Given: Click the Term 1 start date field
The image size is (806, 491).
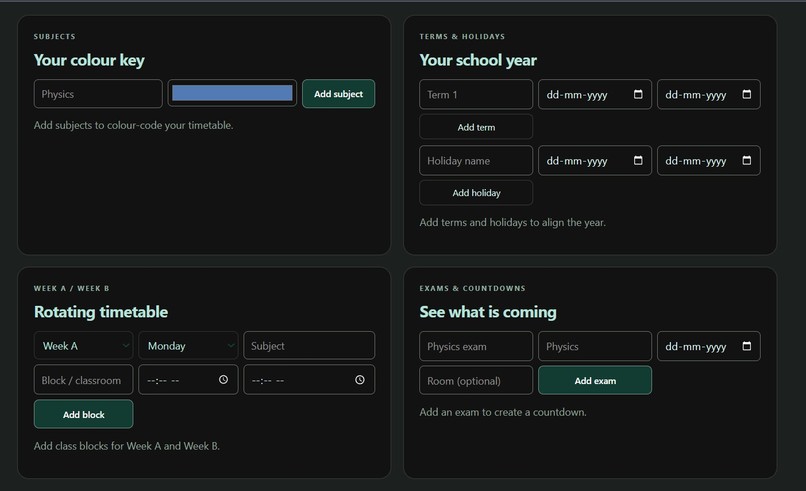Looking at the screenshot, I should point(595,94).
